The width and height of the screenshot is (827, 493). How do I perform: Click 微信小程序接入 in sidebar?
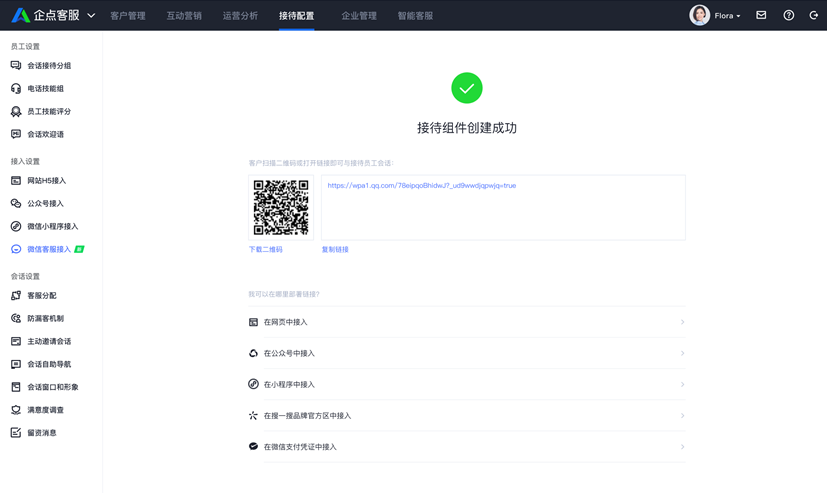[52, 227]
